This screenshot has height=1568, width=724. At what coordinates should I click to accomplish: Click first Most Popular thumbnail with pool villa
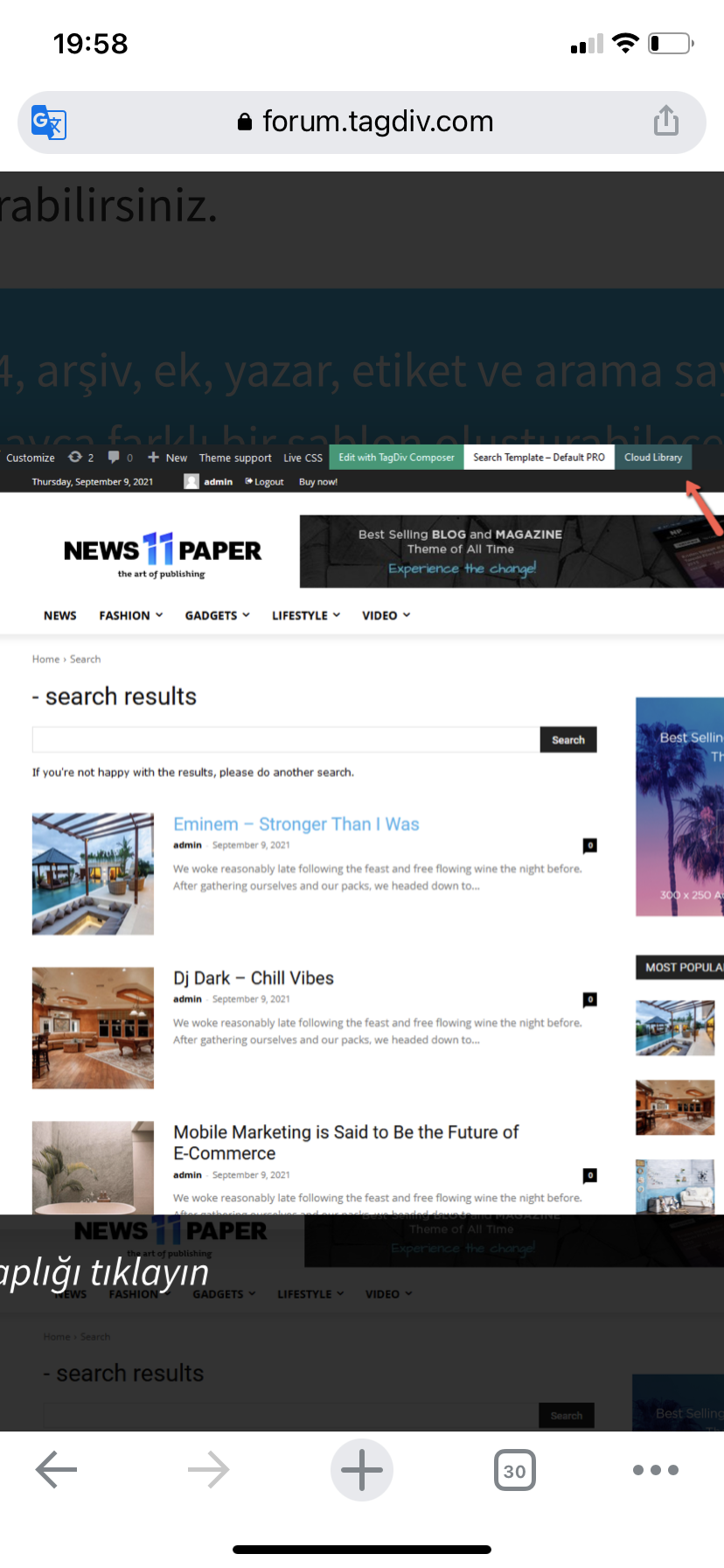click(675, 1028)
